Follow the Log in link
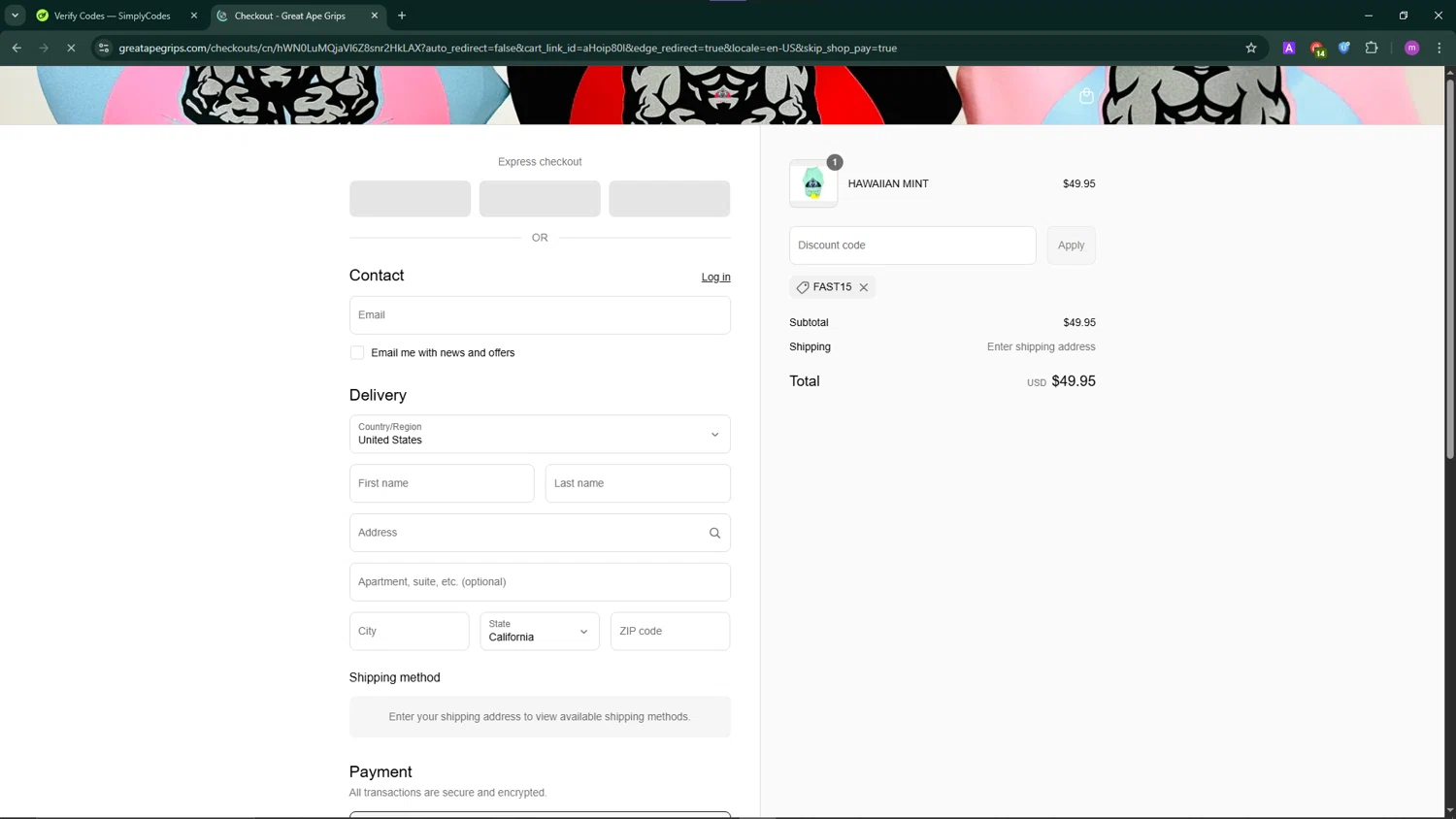This screenshot has height=819, width=1456. pyautogui.click(x=715, y=277)
